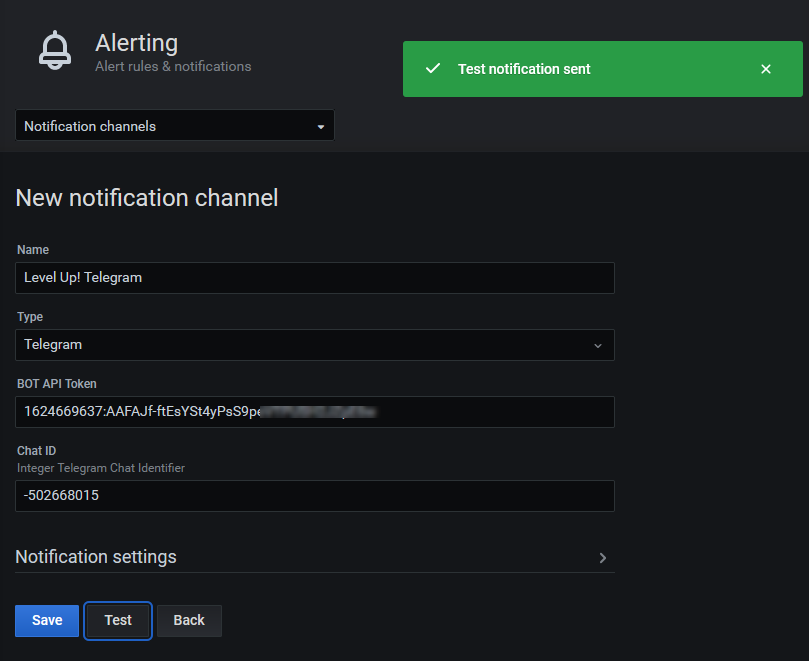Focus the Name field with Level Up! Telegram
This screenshot has width=809, height=661.
tap(314, 278)
